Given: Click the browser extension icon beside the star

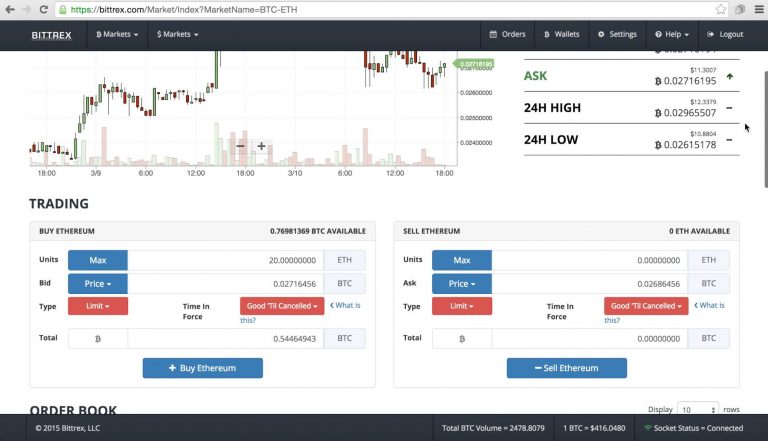Looking at the screenshot, I should click(740, 9).
